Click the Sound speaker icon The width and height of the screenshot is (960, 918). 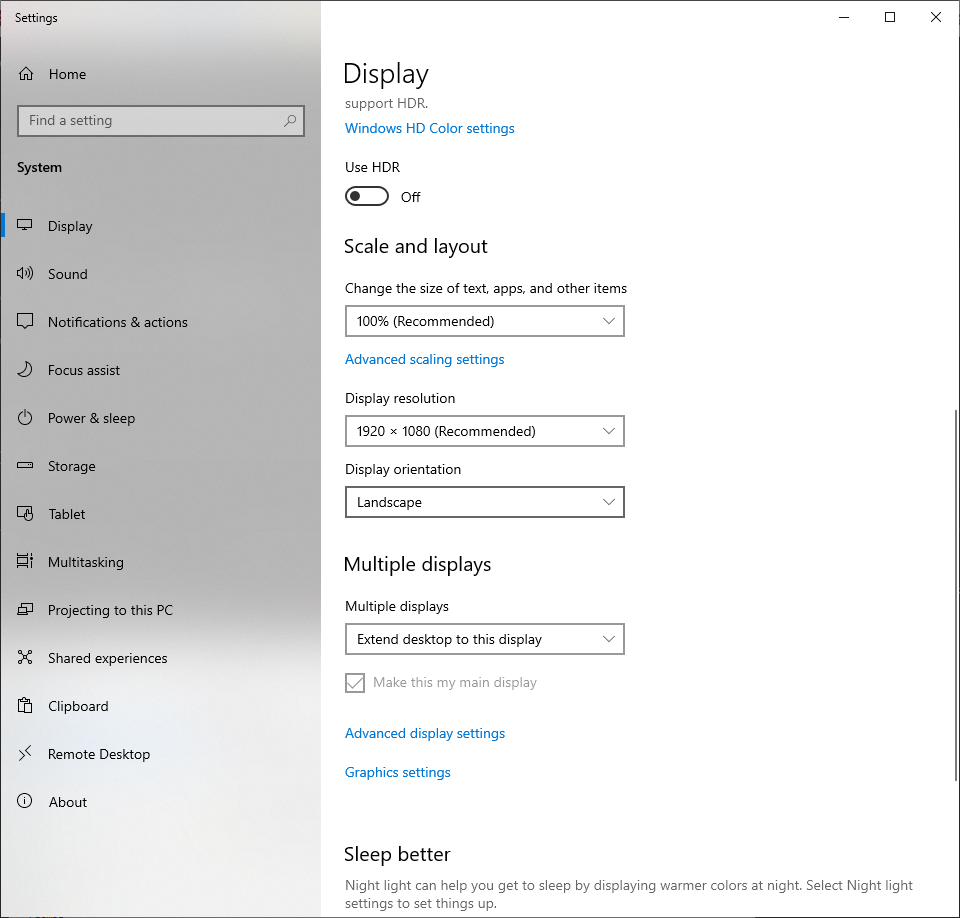[x=25, y=273]
